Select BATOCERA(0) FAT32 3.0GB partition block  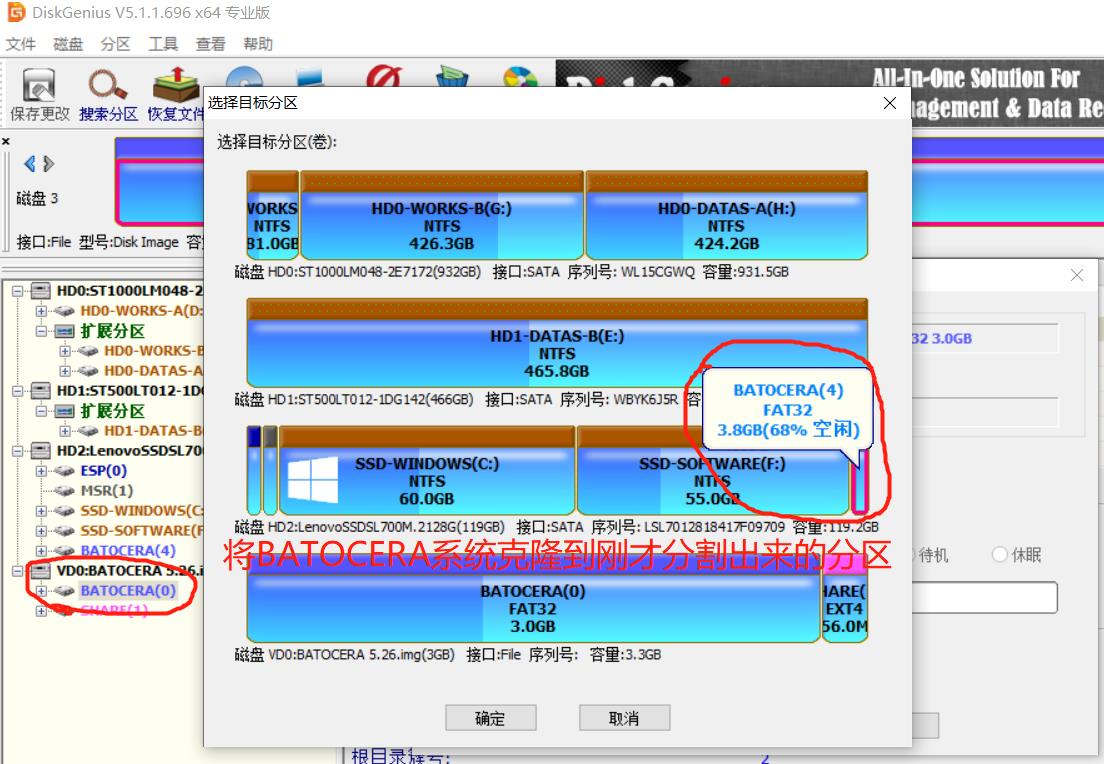pos(533,599)
